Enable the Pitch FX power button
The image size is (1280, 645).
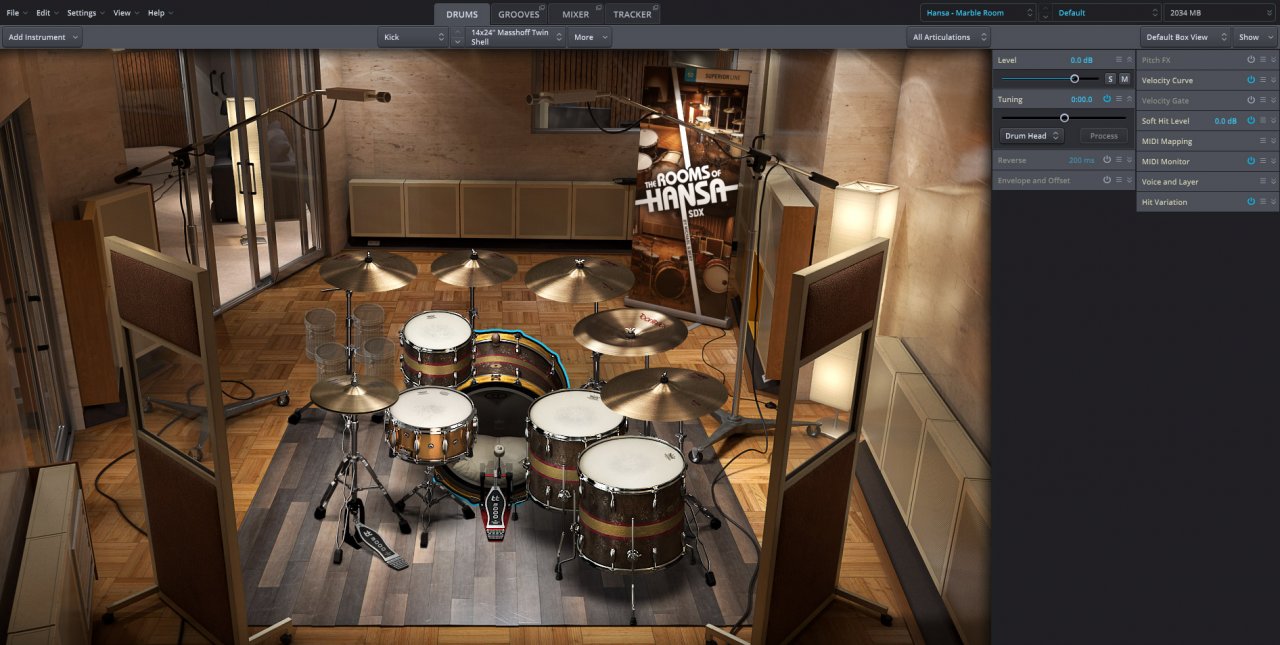pyautogui.click(x=1251, y=60)
